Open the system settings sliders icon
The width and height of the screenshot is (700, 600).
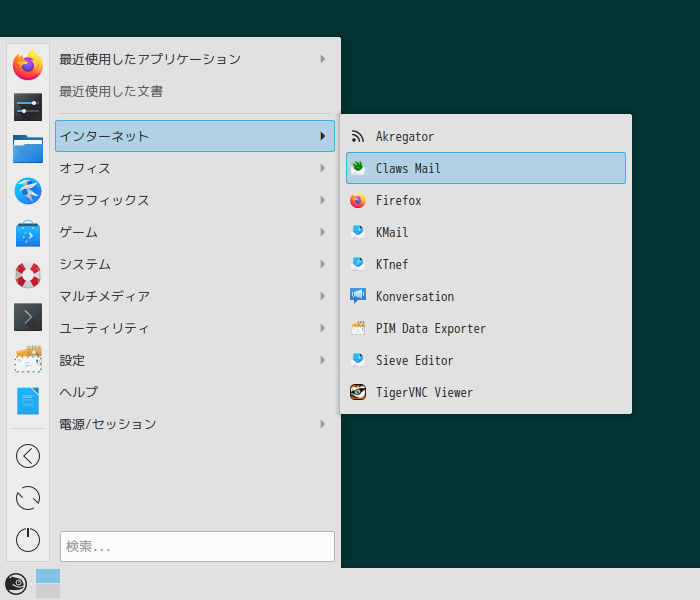click(28, 107)
